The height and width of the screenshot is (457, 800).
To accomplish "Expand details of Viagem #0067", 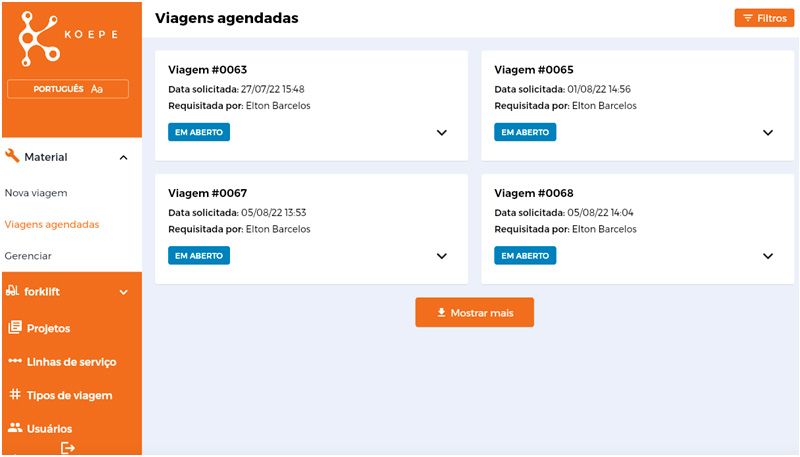I will pyautogui.click(x=442, y=256).
